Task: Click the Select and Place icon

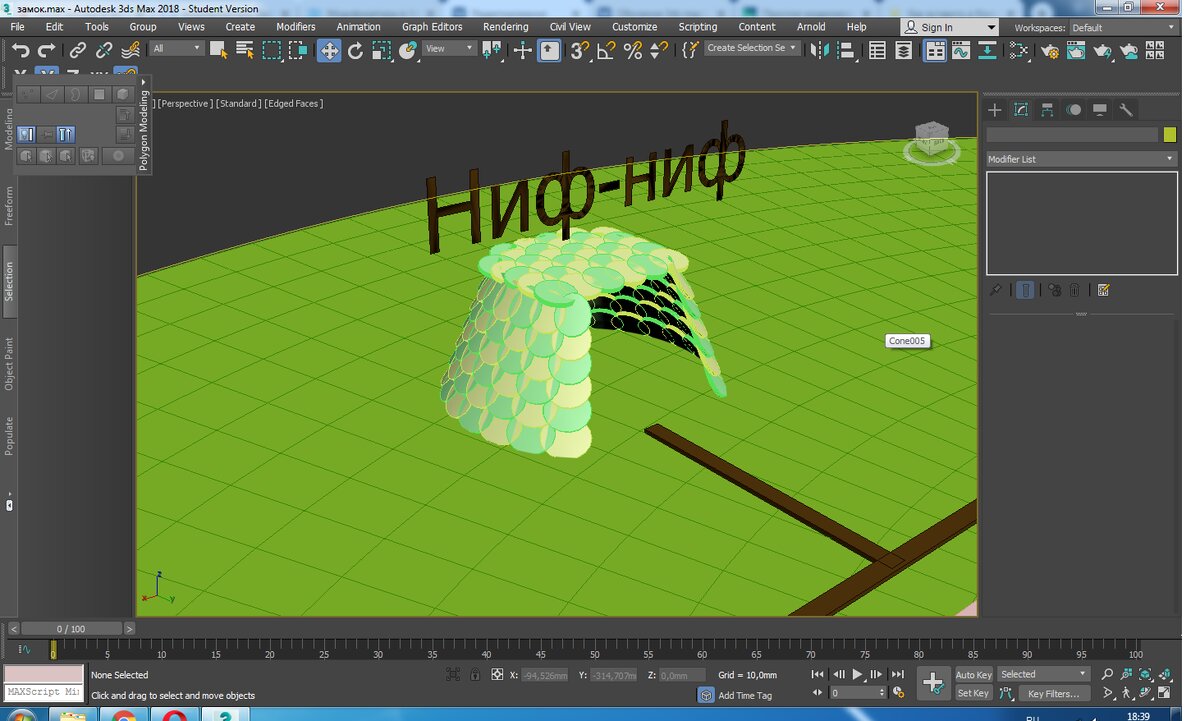Action: 407,50
